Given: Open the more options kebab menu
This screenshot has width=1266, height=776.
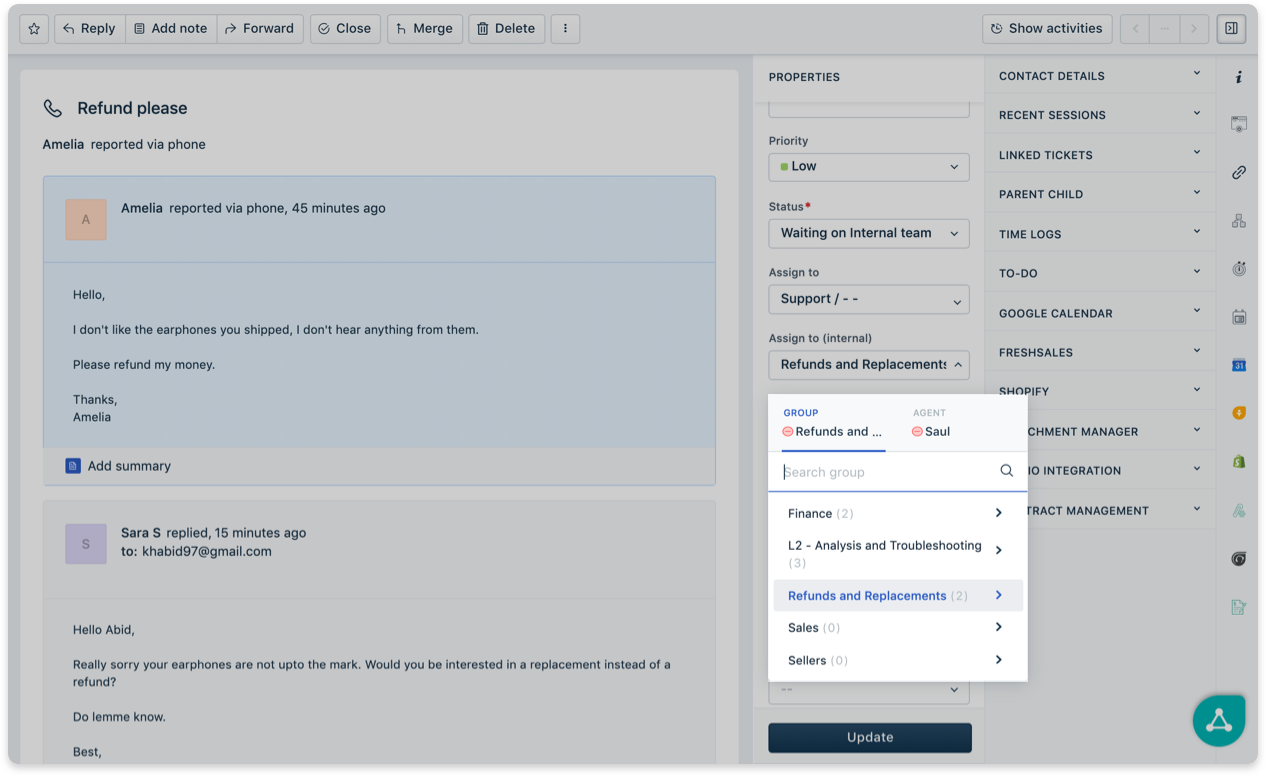Looking at the screenshot, I should (565, 29).
